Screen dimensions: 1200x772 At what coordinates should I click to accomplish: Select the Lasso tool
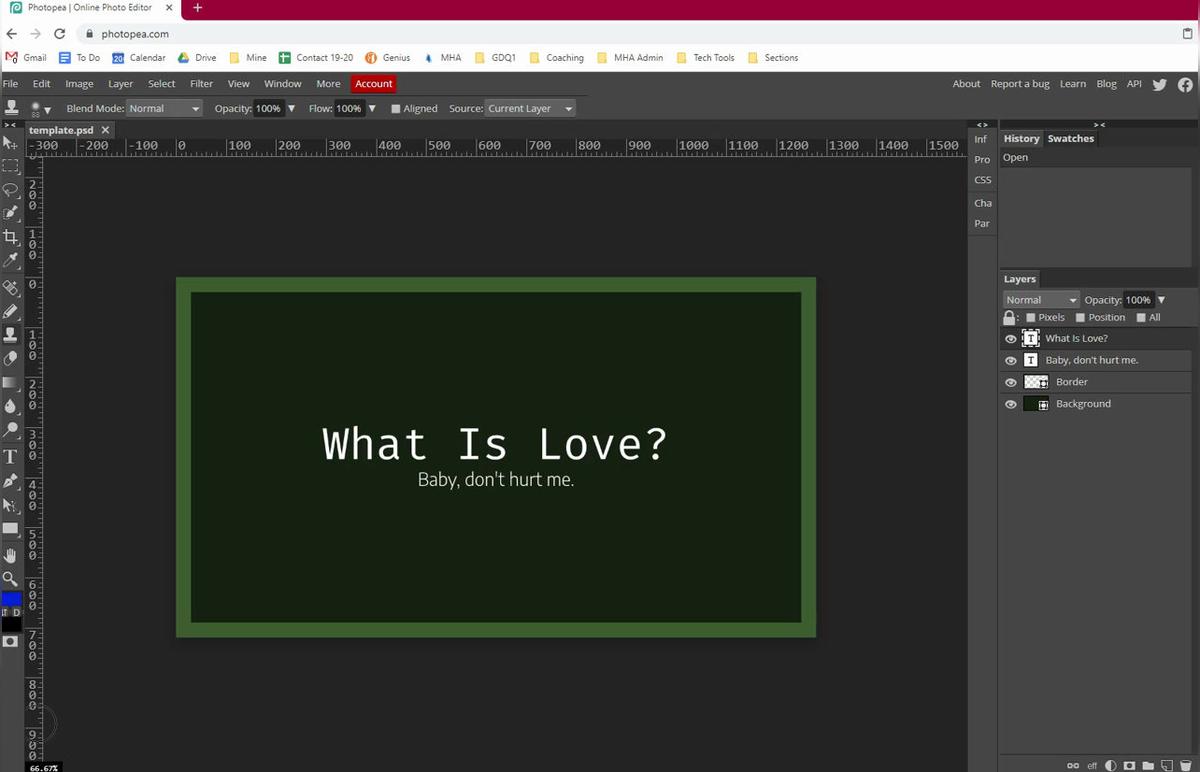coord(11,189)
